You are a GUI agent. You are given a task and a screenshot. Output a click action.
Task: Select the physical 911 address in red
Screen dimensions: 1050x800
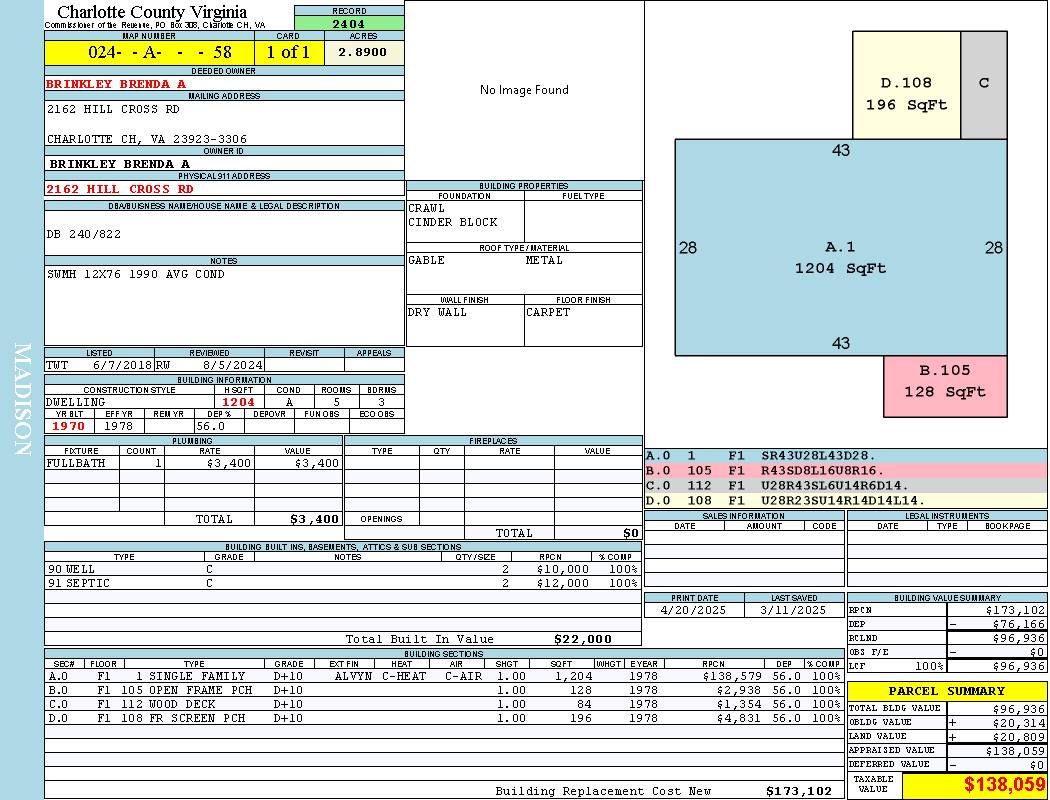pyautogui.click(x=120, y=189)
